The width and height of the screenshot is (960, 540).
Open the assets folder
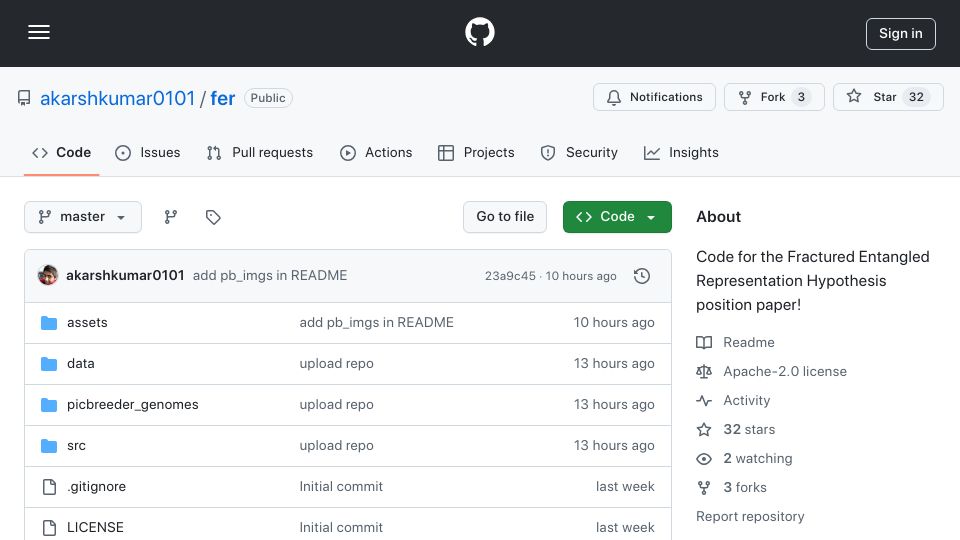87,323
